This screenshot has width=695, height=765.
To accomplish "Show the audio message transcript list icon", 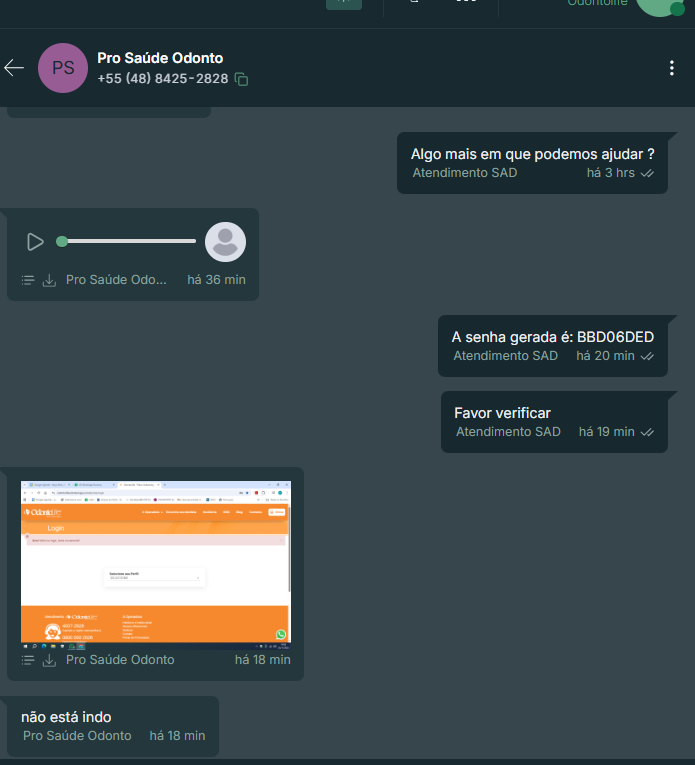I will click(28, 280).
